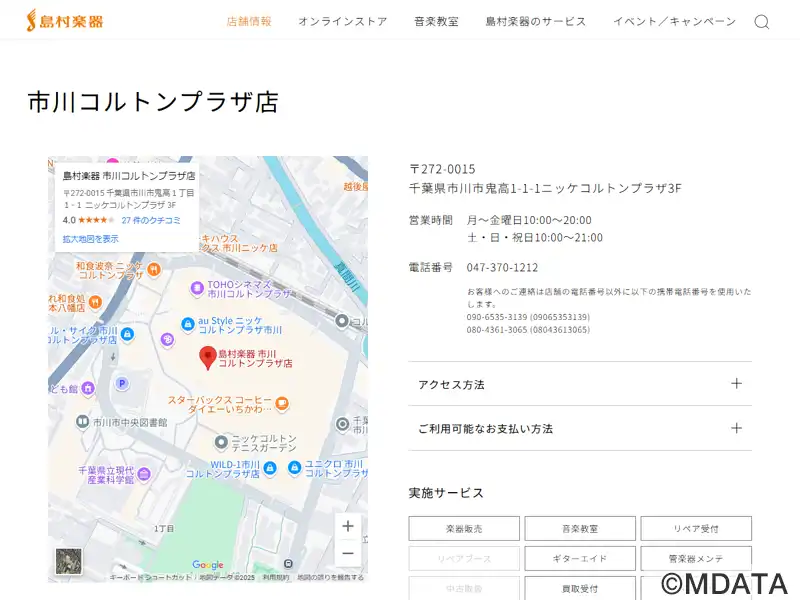Switch map to satellite thumbnail
Viewport: 800px width, 600px height.
[x=68, y=561]
